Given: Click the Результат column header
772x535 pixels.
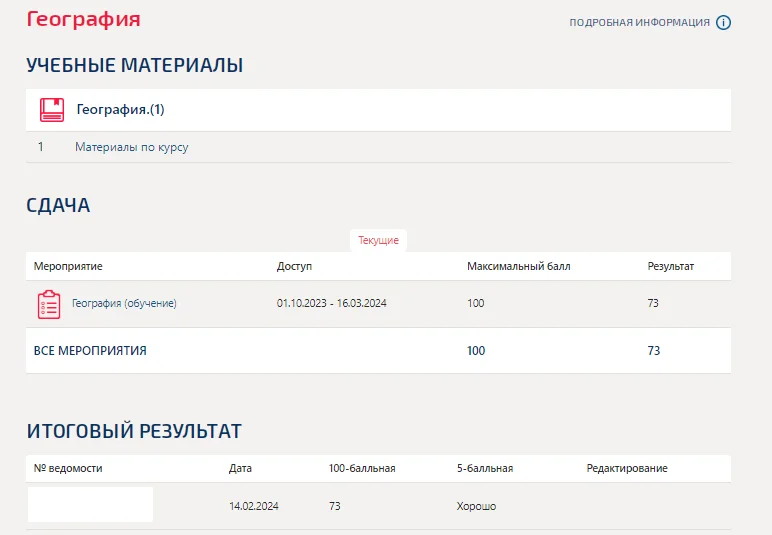Looking at the screenshot, I should pyautogui.click(x=670, y=266).
